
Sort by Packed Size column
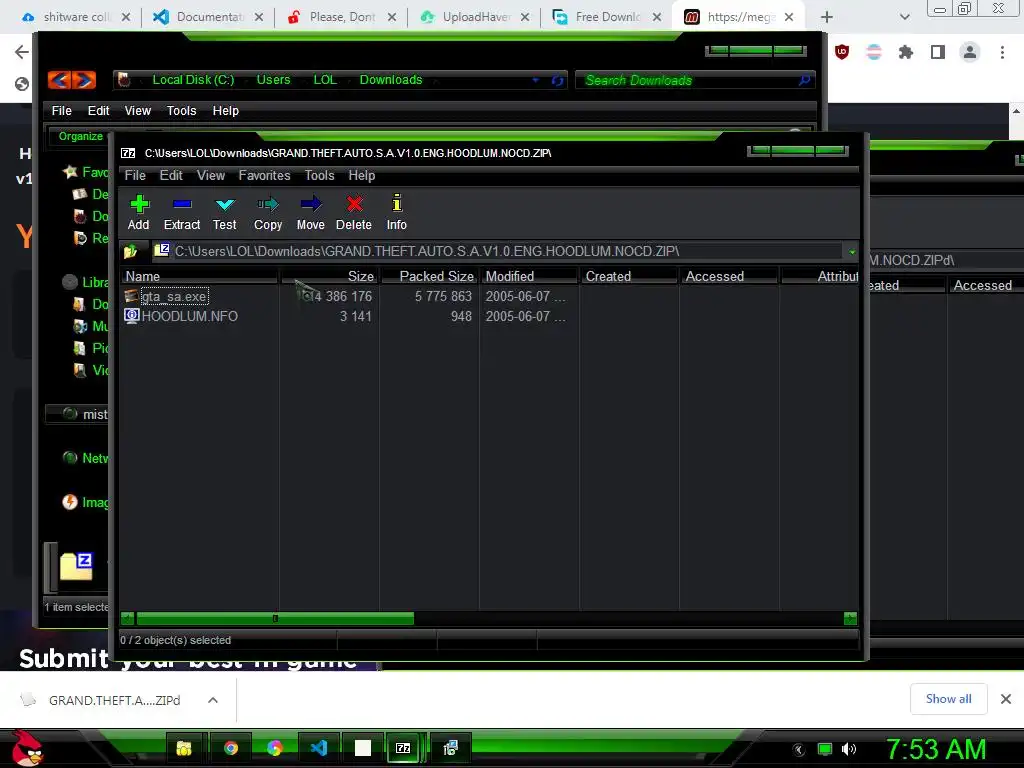click(x=430, y=276)
